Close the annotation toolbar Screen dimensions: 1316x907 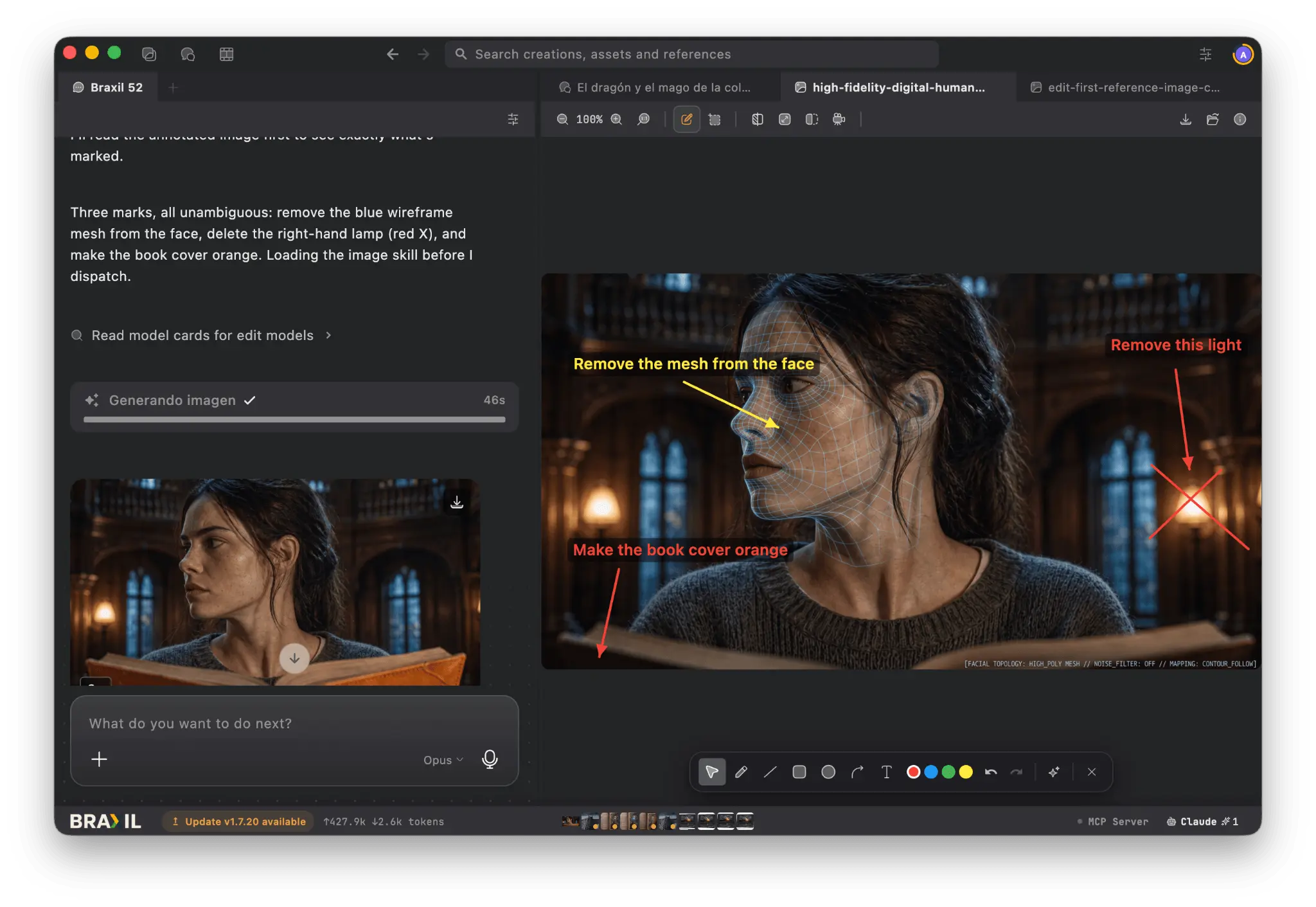pos(1092,772)
